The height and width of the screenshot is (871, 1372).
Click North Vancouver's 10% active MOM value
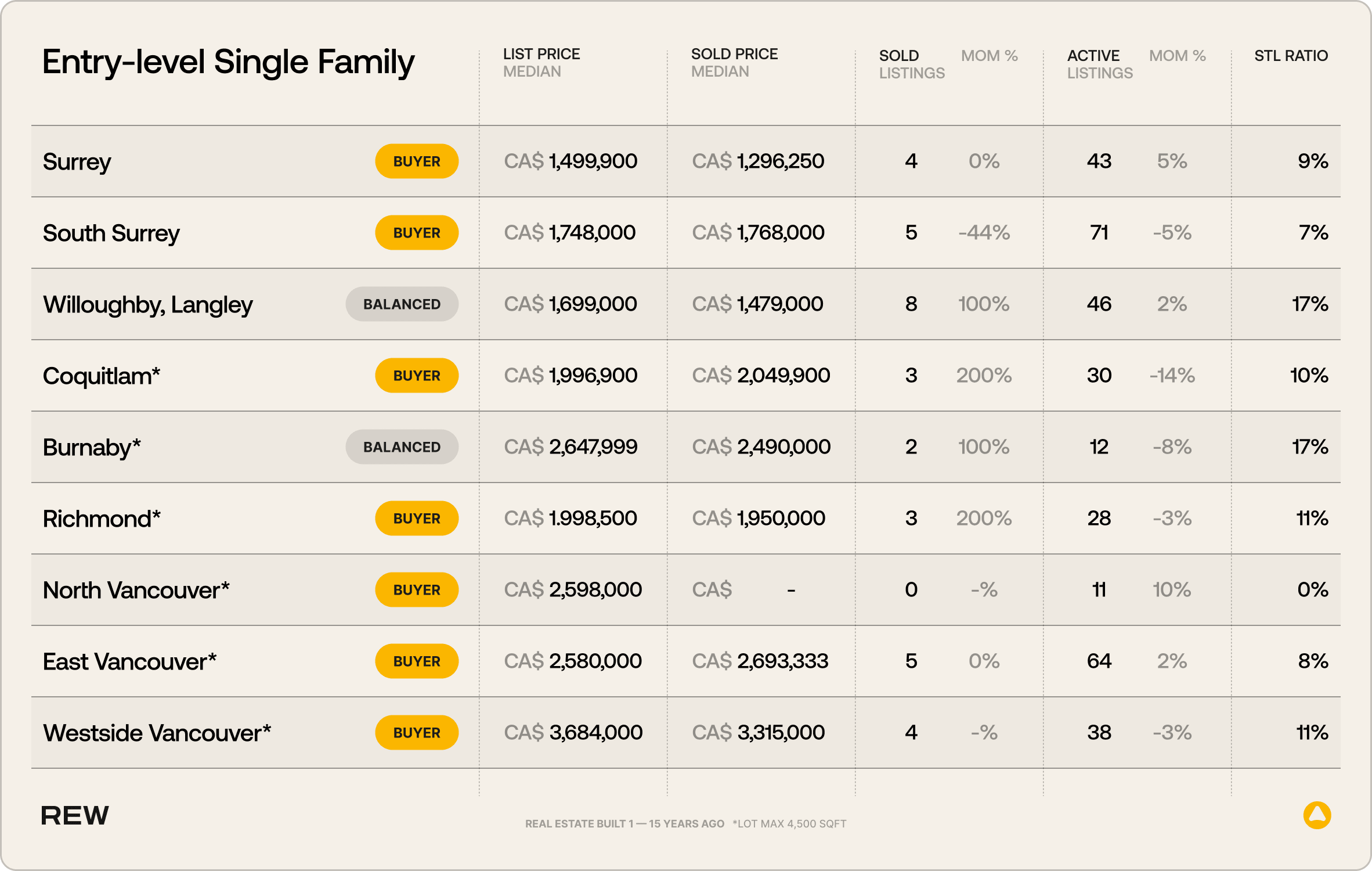coord(1172,589)
